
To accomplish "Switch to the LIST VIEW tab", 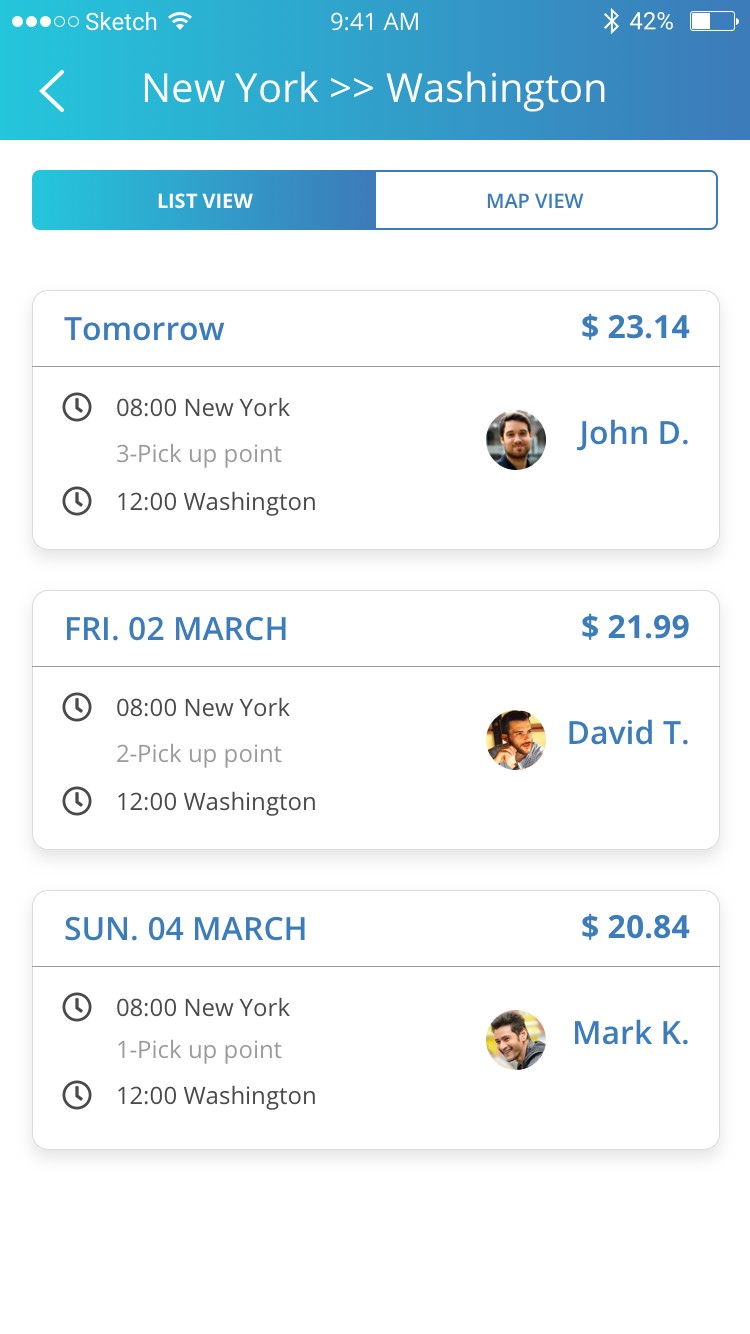I will pyautogui.click(x=204, y=201).
